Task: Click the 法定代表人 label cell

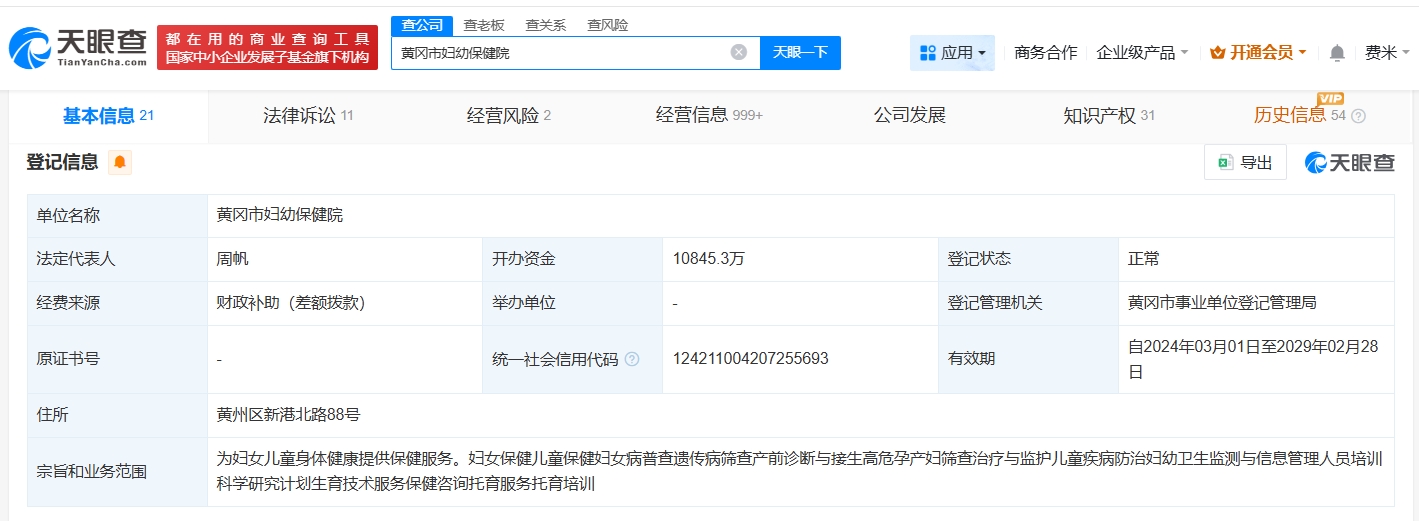Action: pyautogui.click(x=117, y=259)
